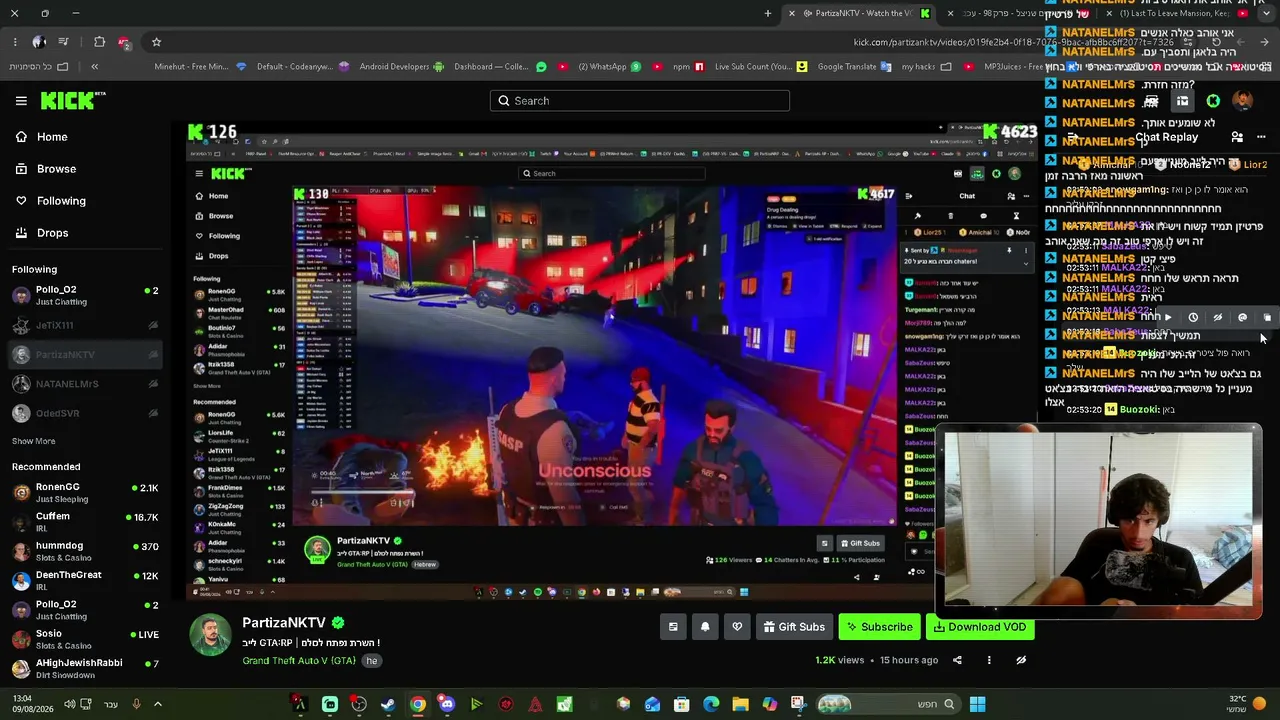This screenshot has height=720, width=1280.
Task: Toggle the notification bell for PartizaNKTV
Action: tap(705, 627)
